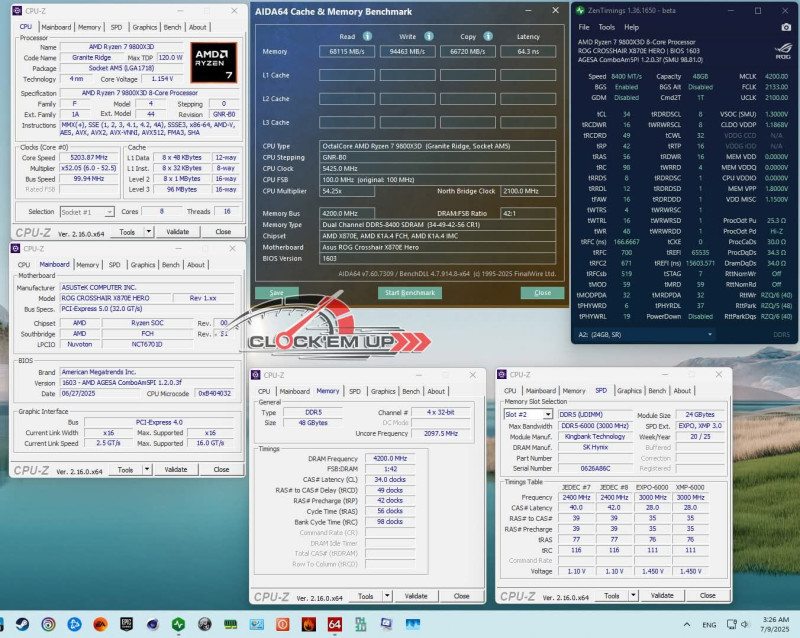Open network status in the system tray
The image size is (800, 638).
(732, 624)
